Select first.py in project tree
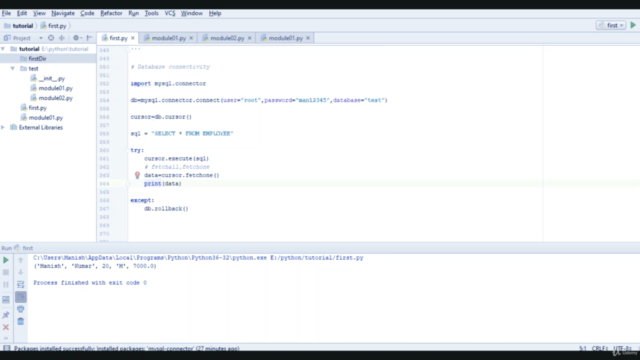This screenshot has height=360, width=640. tap(38, 108)
